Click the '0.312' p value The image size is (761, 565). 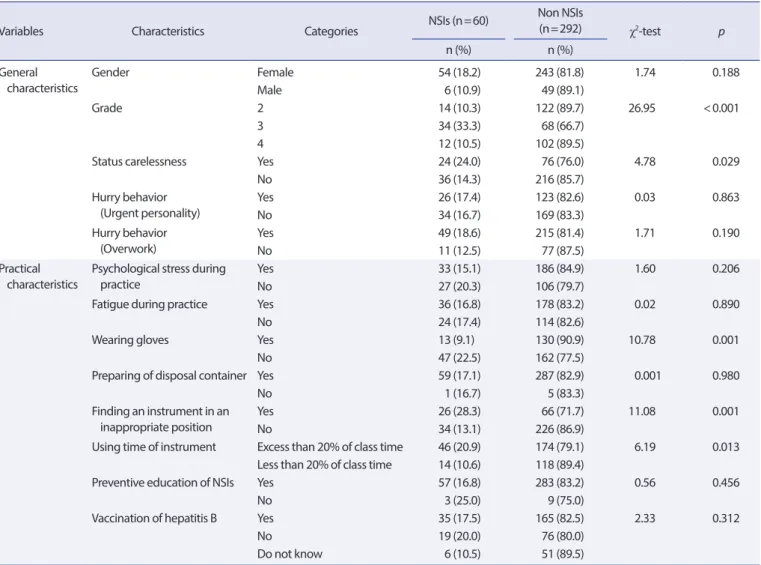[x=726, y=518]
